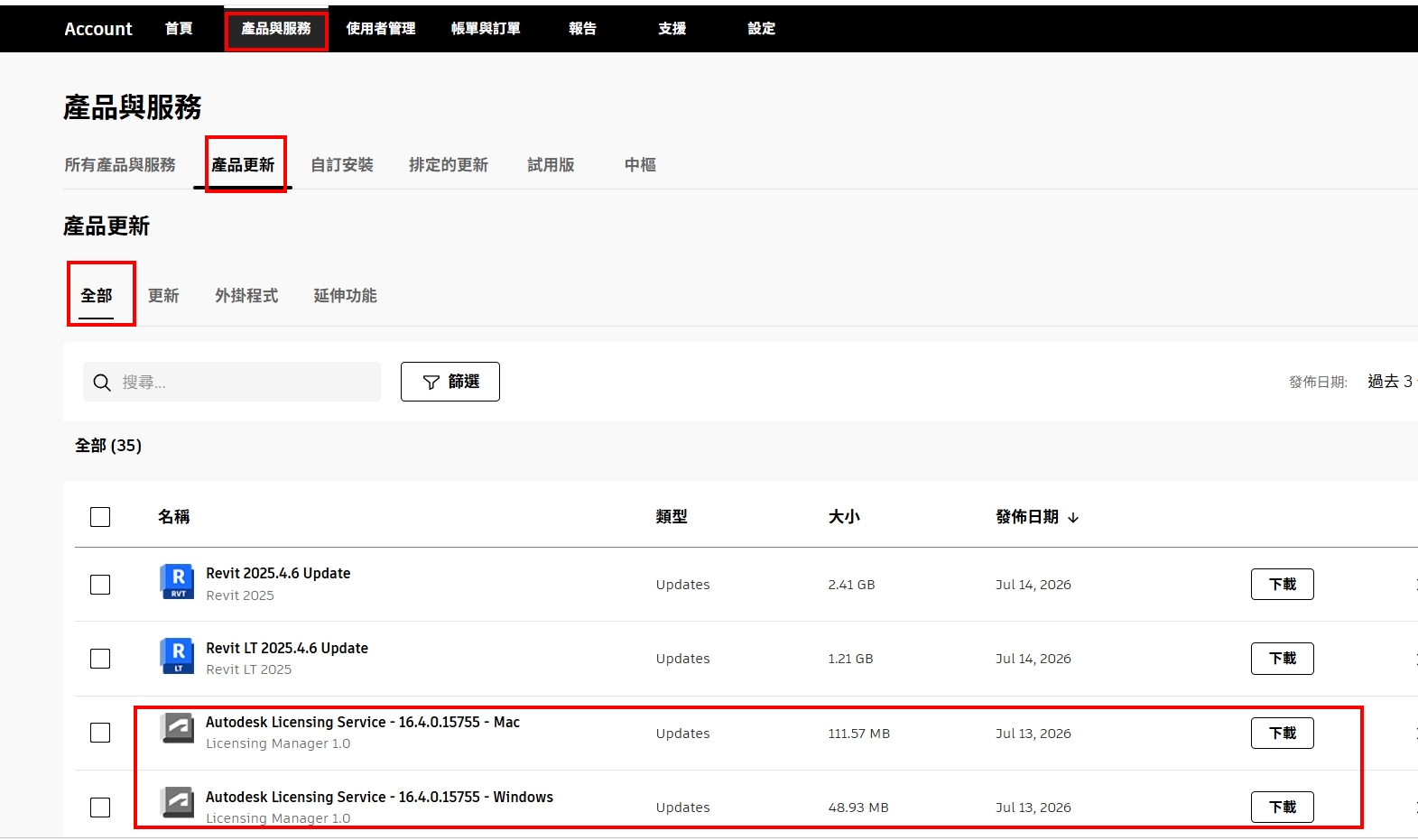Sort the table by 名稱 column header
Screen dimensions: 1418x840
174,517
